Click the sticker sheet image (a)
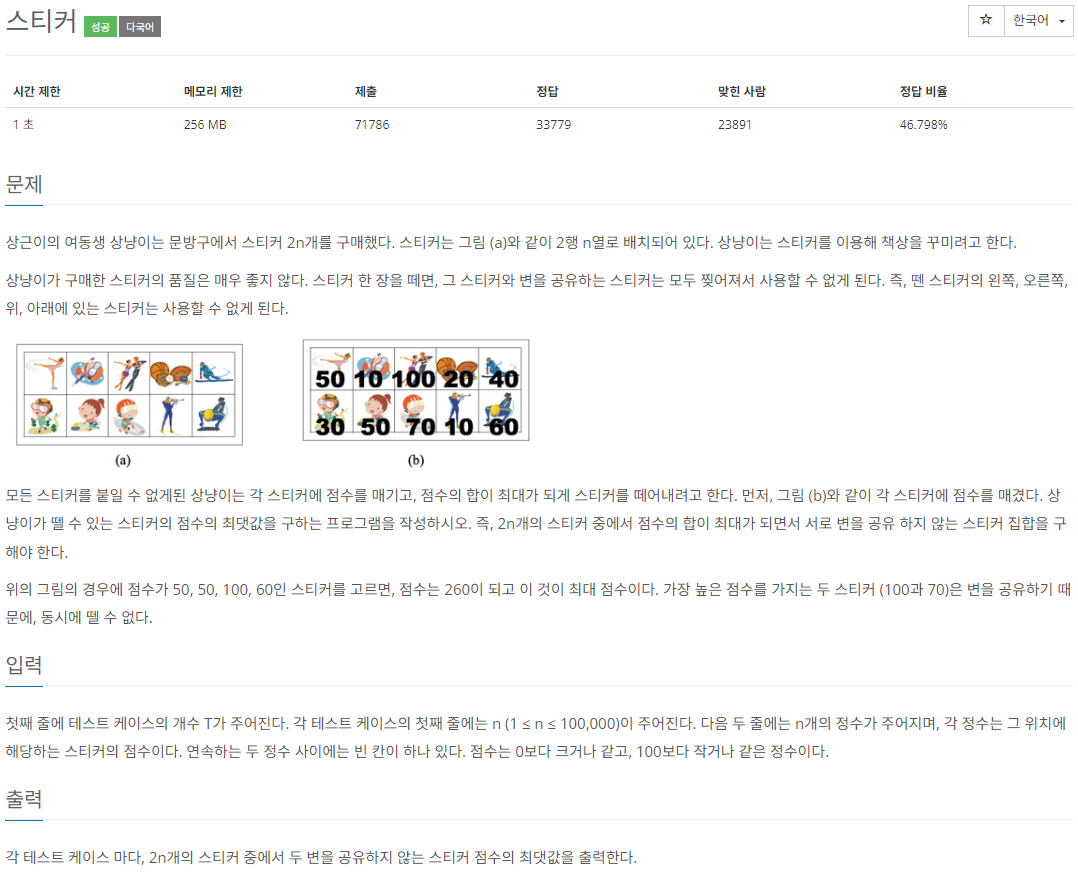The height and width of the screenshot is (872, 1078). [129, 395]
